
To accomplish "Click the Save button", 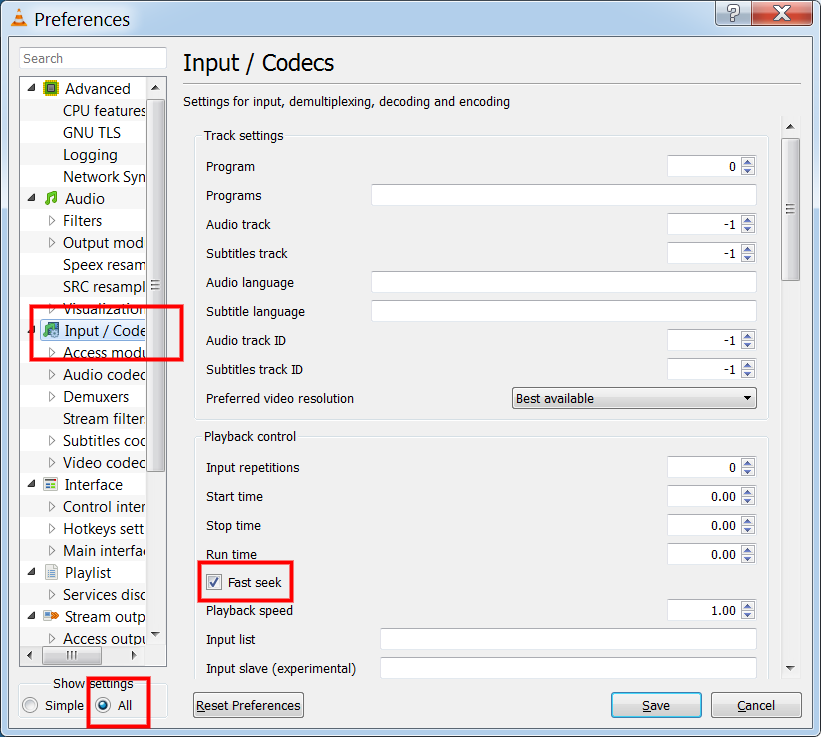I will click(x=656, y=705).
